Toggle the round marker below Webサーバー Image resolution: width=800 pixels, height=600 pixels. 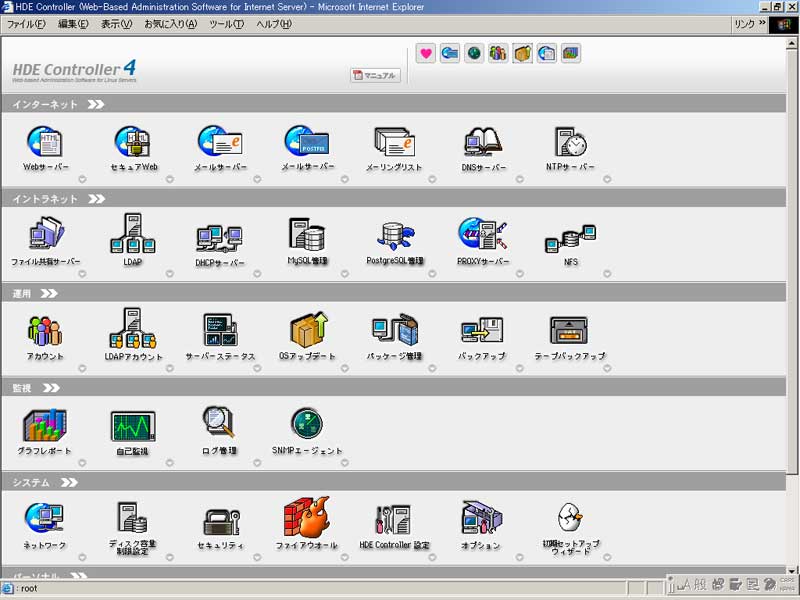[82, 179]
